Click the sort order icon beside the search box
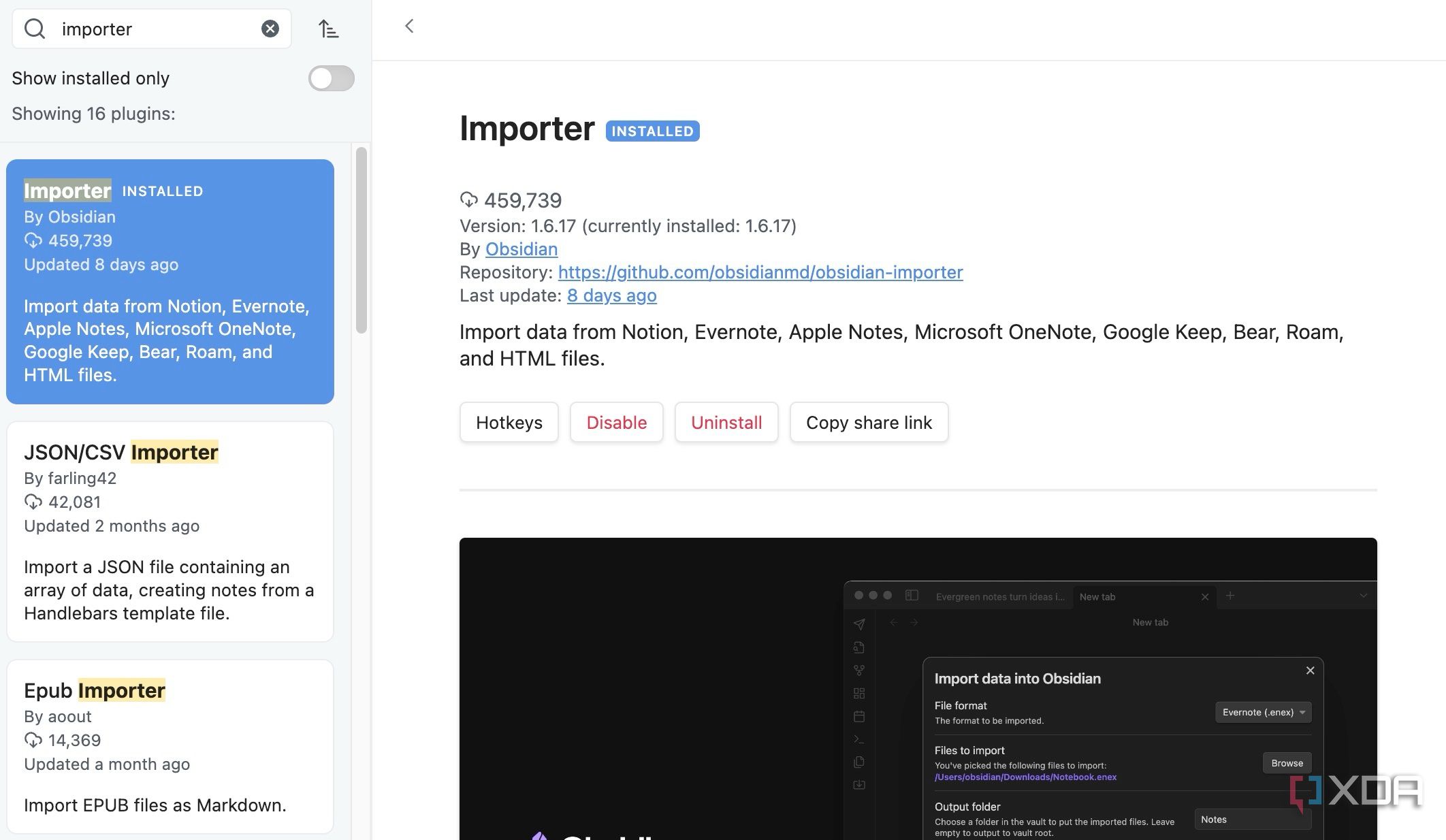Image resolution: width=1446 pixels, height=840 pixels. (x=329, y=29)
